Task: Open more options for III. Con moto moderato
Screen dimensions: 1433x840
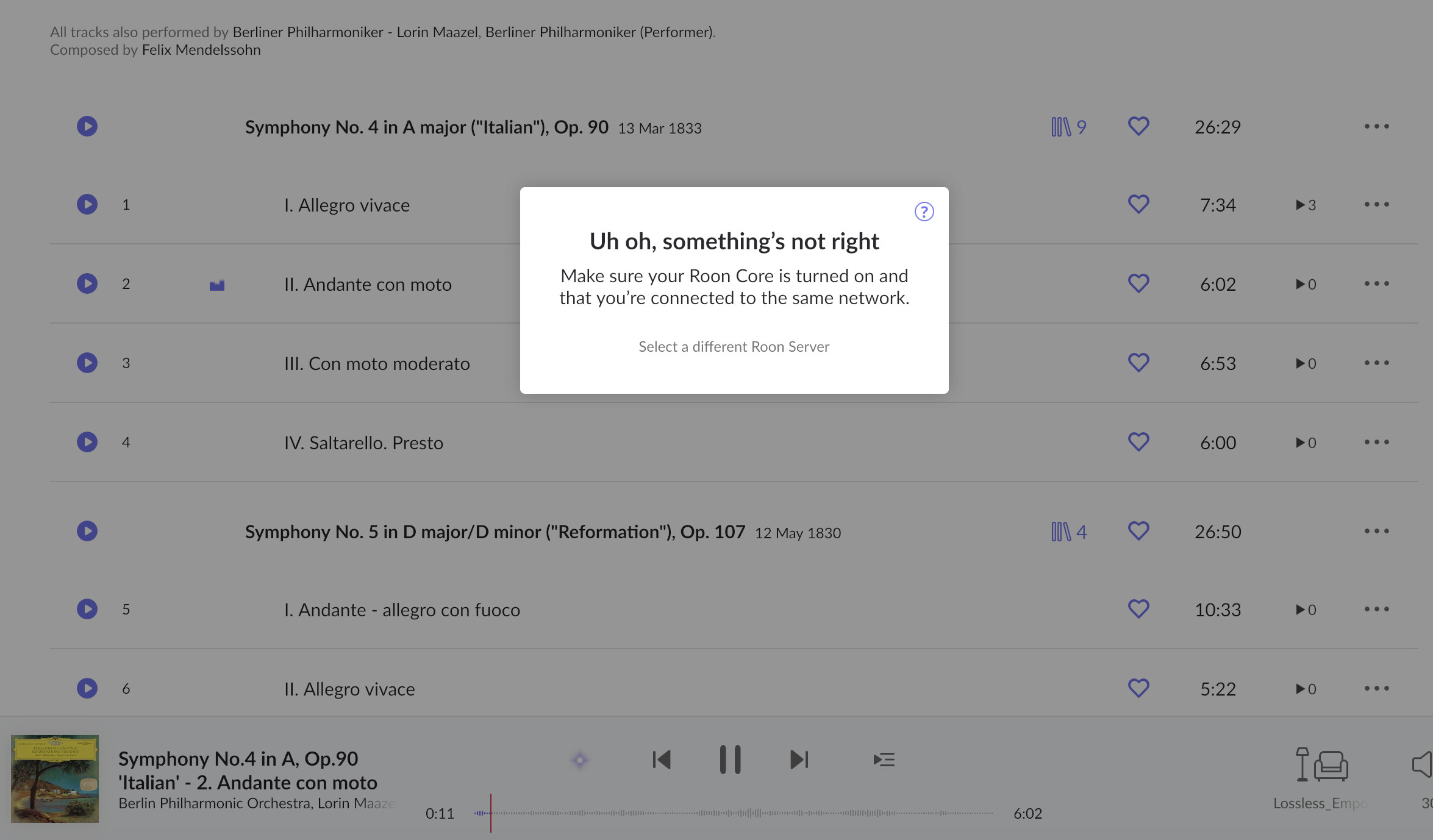Action: pos(1377,363)
